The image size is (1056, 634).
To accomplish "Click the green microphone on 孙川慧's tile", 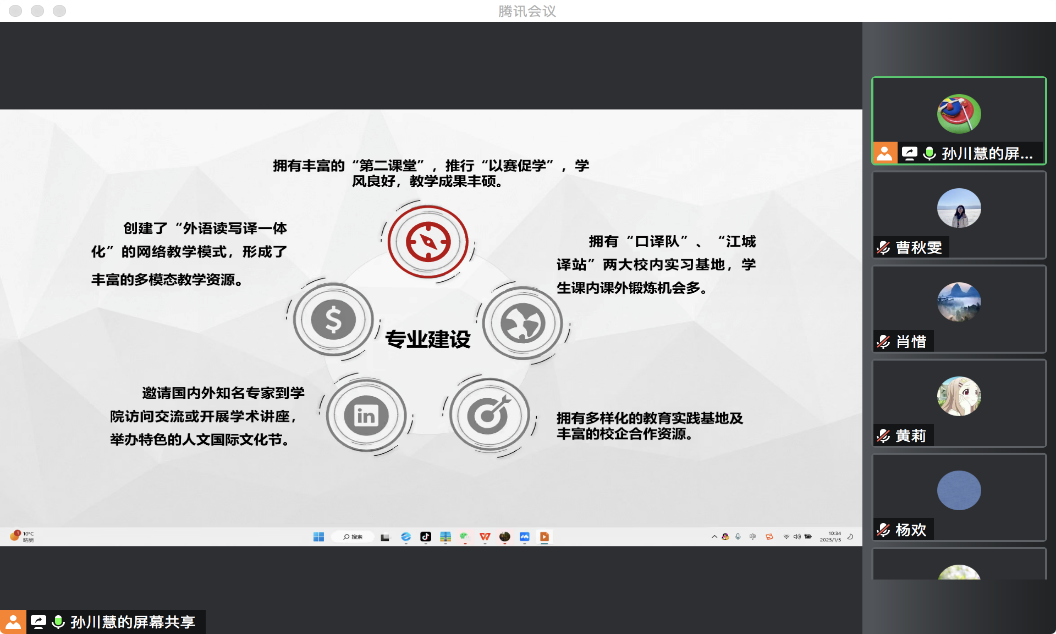I will coord(929,153).
